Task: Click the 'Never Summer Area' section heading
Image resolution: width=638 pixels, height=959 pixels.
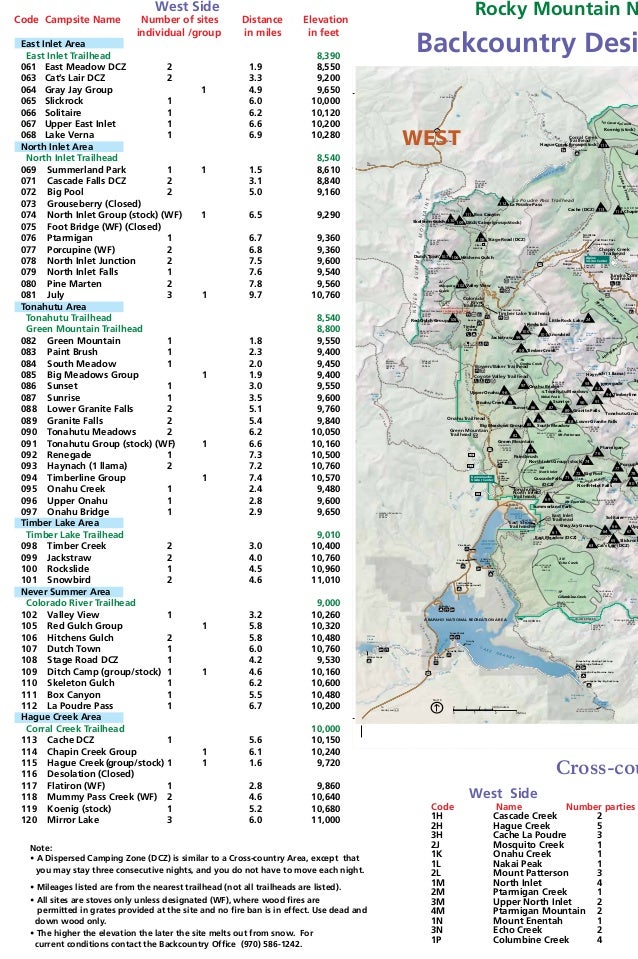Action: 69,592
